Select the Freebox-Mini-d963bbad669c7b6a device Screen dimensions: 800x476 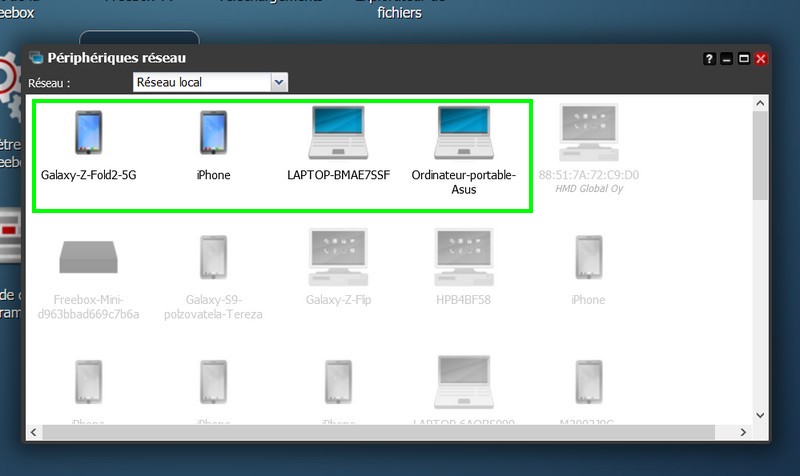tap(88, 280)
